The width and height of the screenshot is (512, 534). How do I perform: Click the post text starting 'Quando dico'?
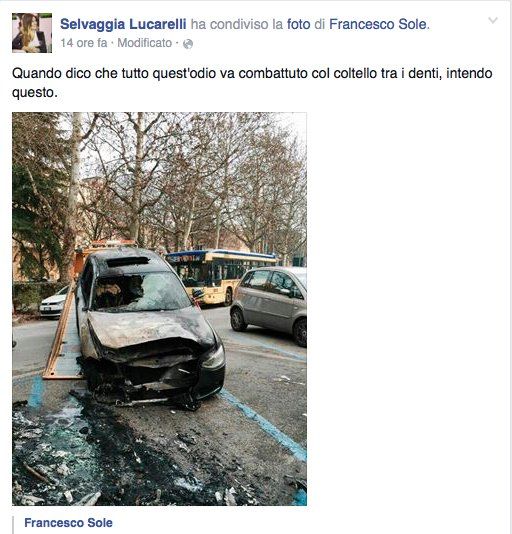pyautogui.click(x=252, y=83)
